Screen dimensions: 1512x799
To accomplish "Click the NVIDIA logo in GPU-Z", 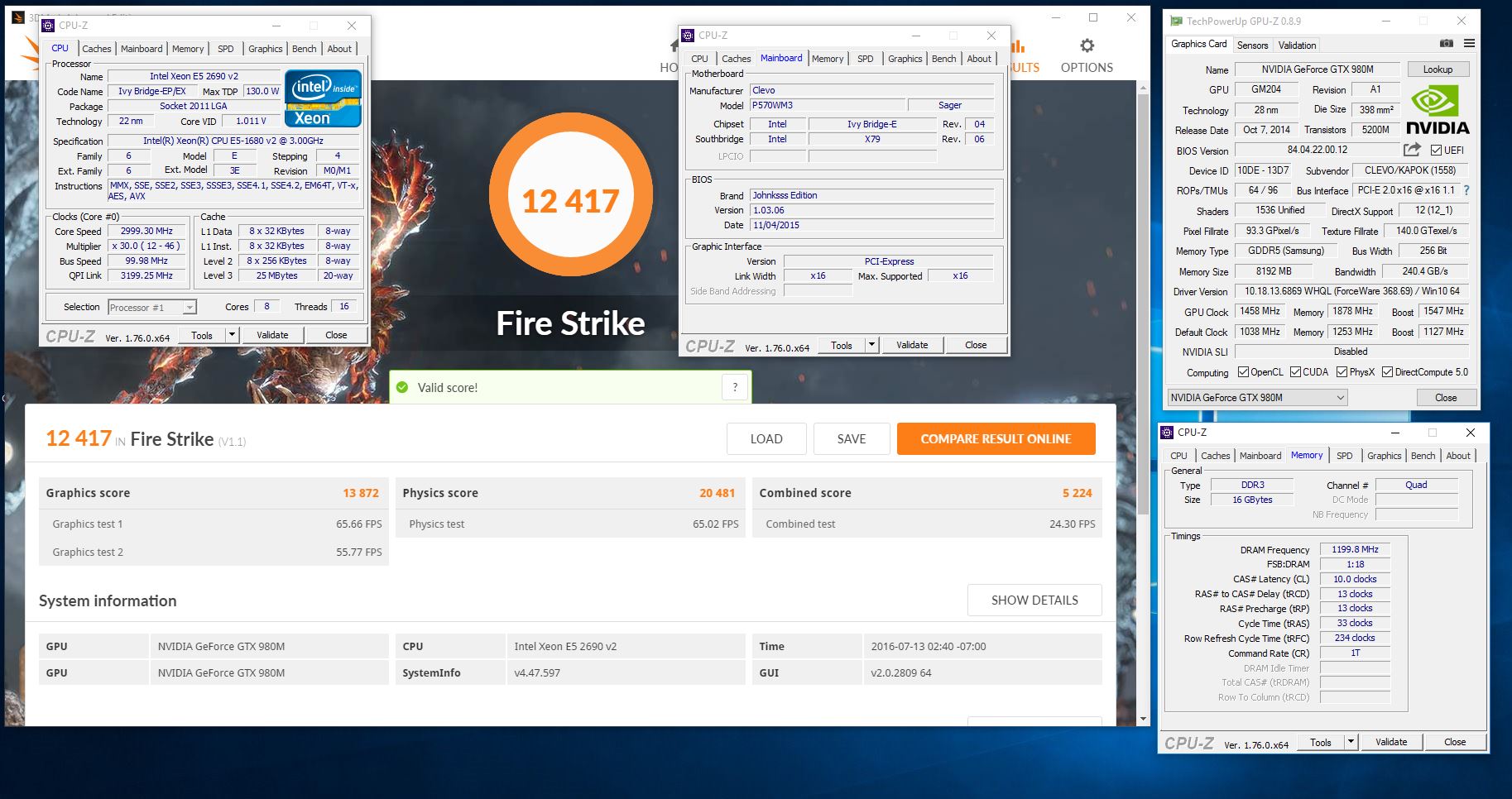I will tap(1438, 110).
